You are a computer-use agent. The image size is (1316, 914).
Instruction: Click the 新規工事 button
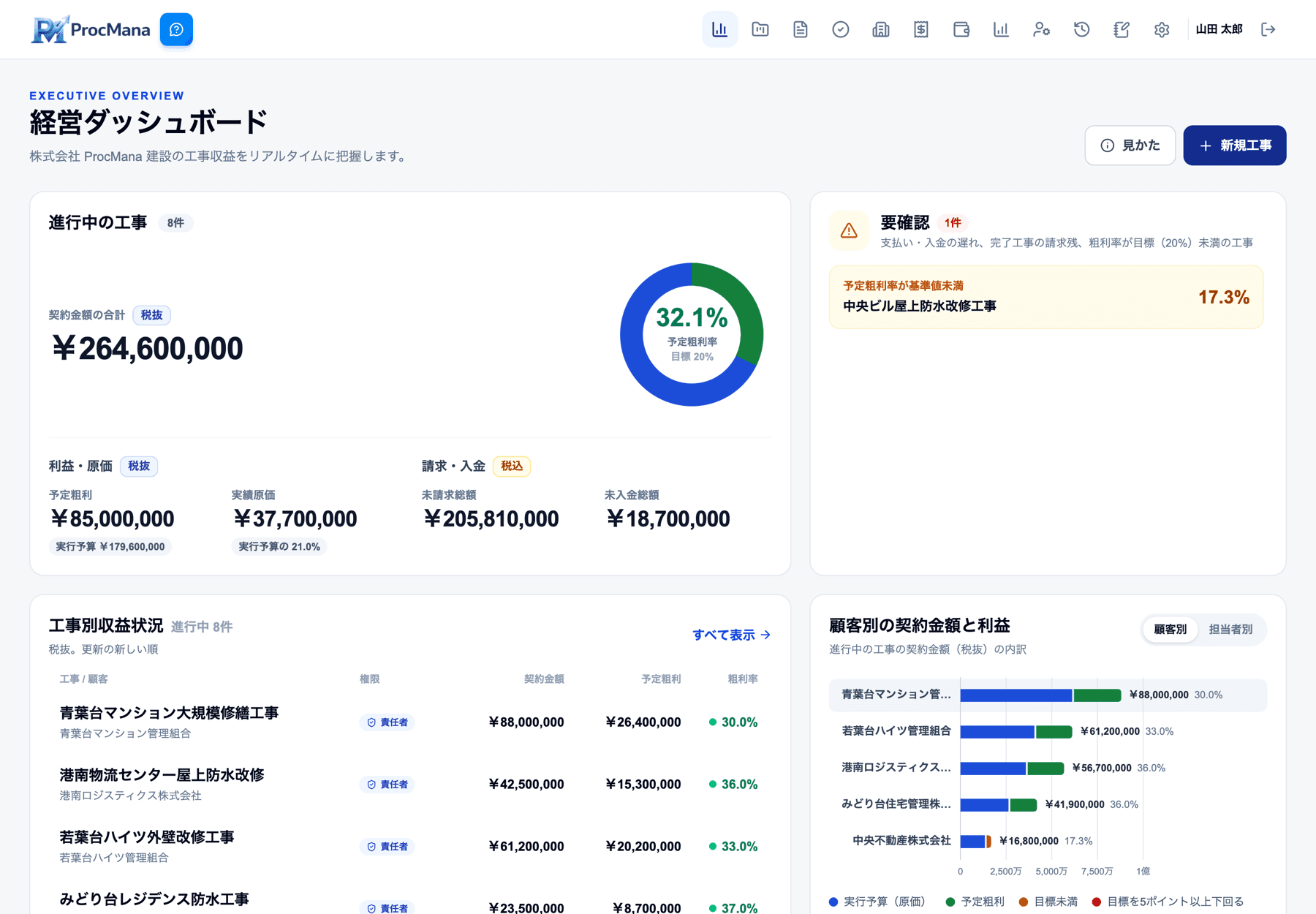point(1235,146)
